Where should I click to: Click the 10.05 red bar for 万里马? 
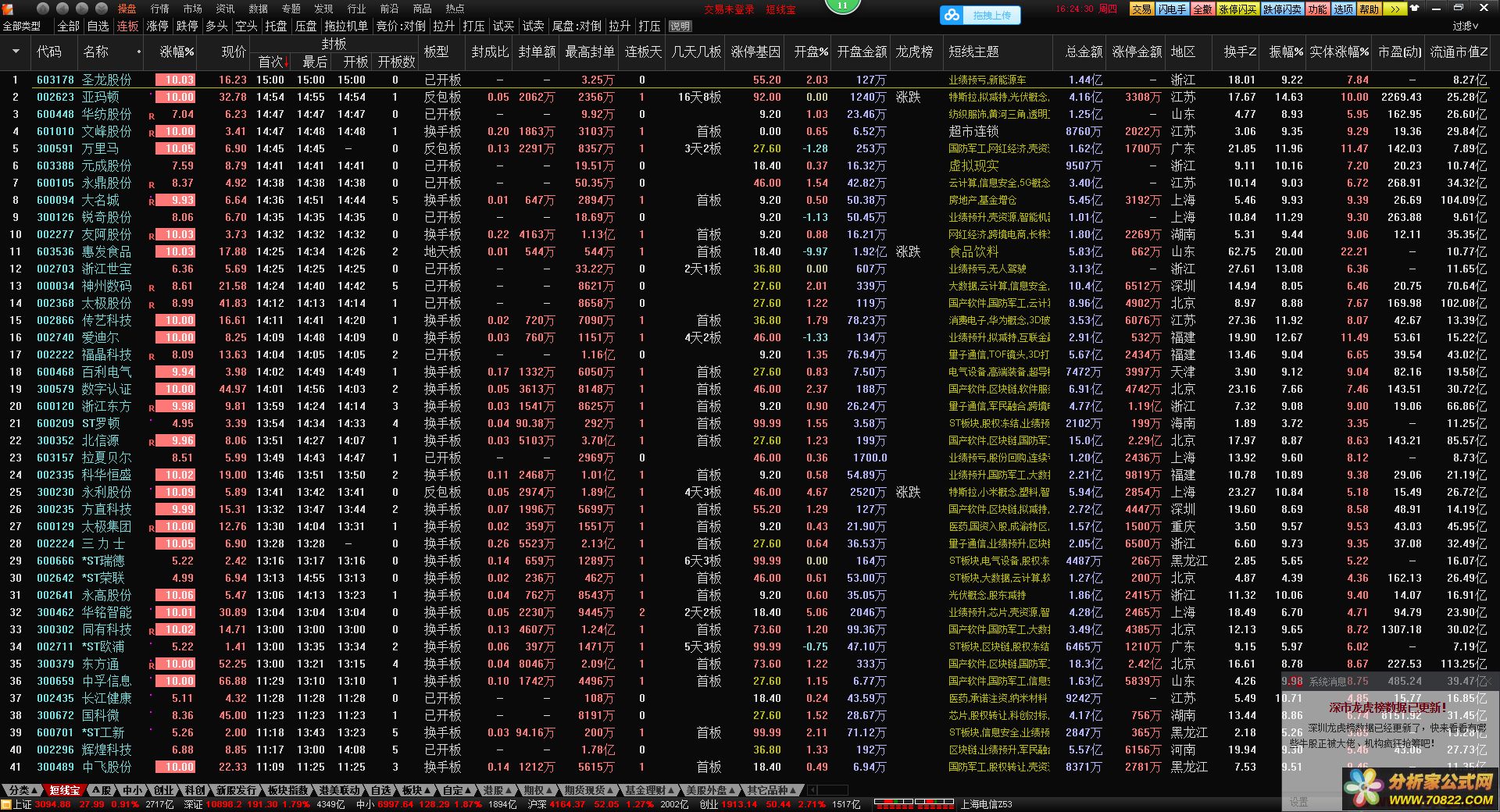click(176, 148)
